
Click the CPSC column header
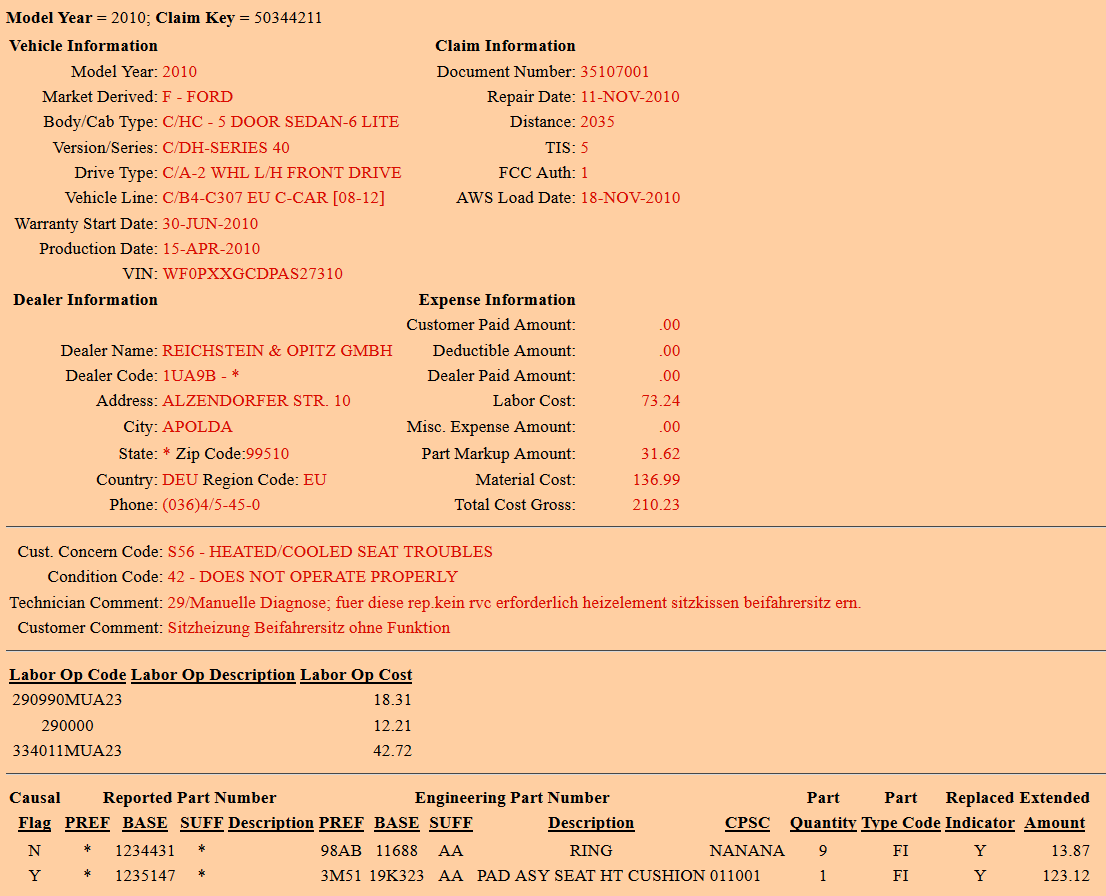click(747, 823)
